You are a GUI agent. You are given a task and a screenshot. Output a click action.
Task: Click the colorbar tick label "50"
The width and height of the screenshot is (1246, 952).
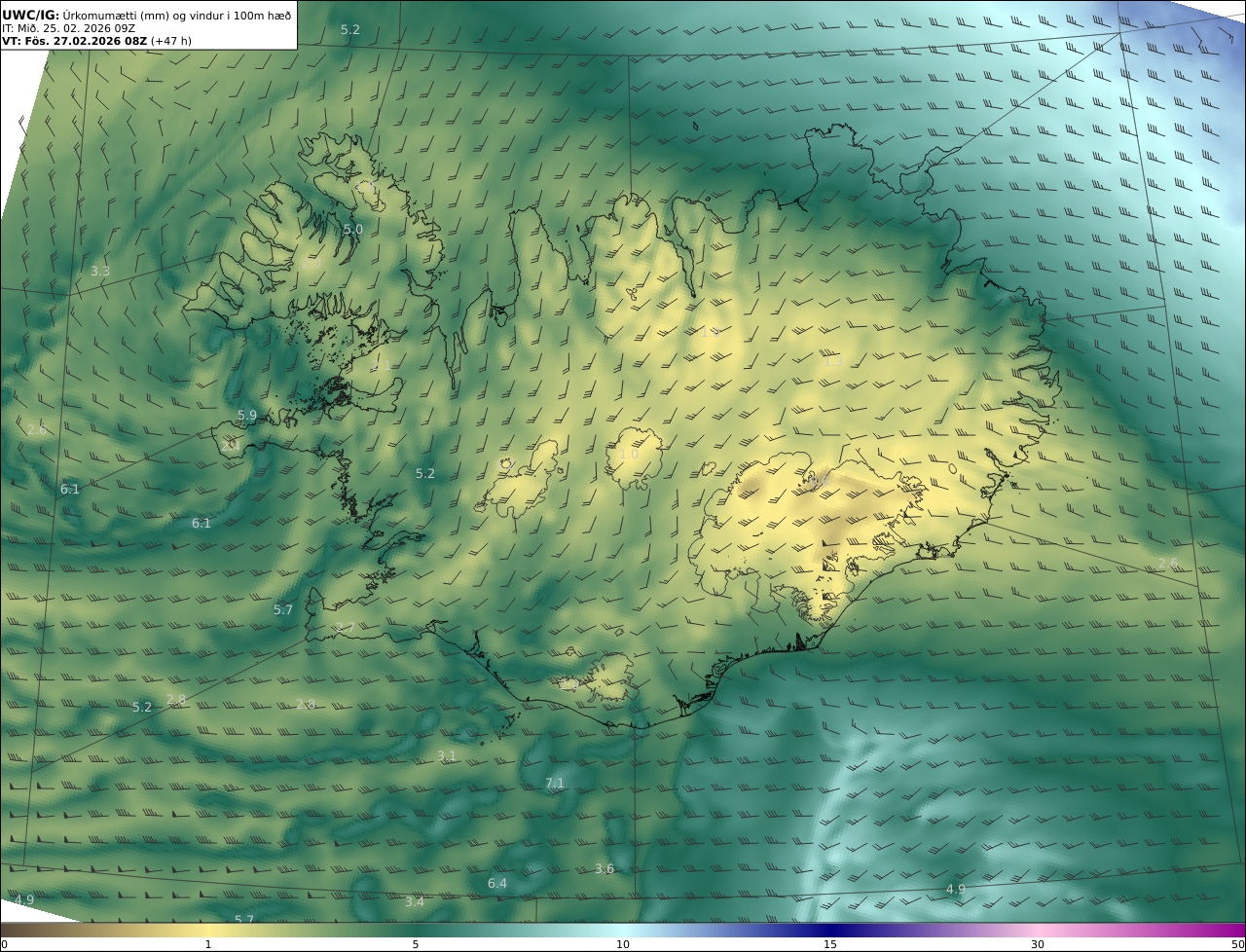point(1237,944)
